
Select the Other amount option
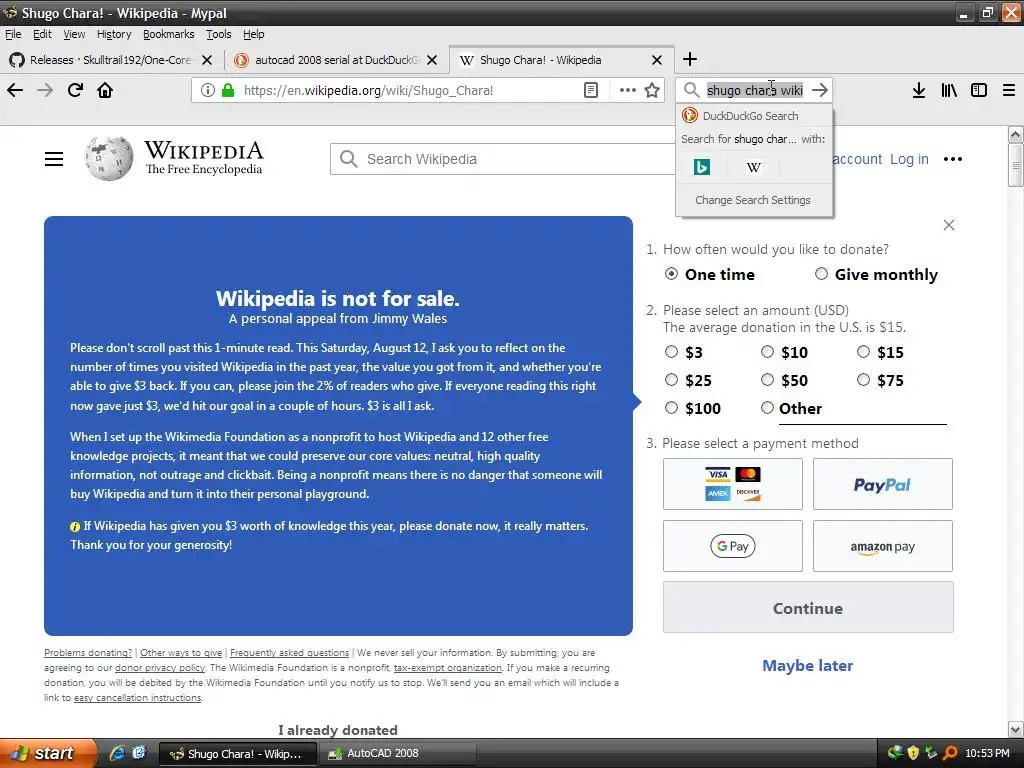(x=767, y=408)
